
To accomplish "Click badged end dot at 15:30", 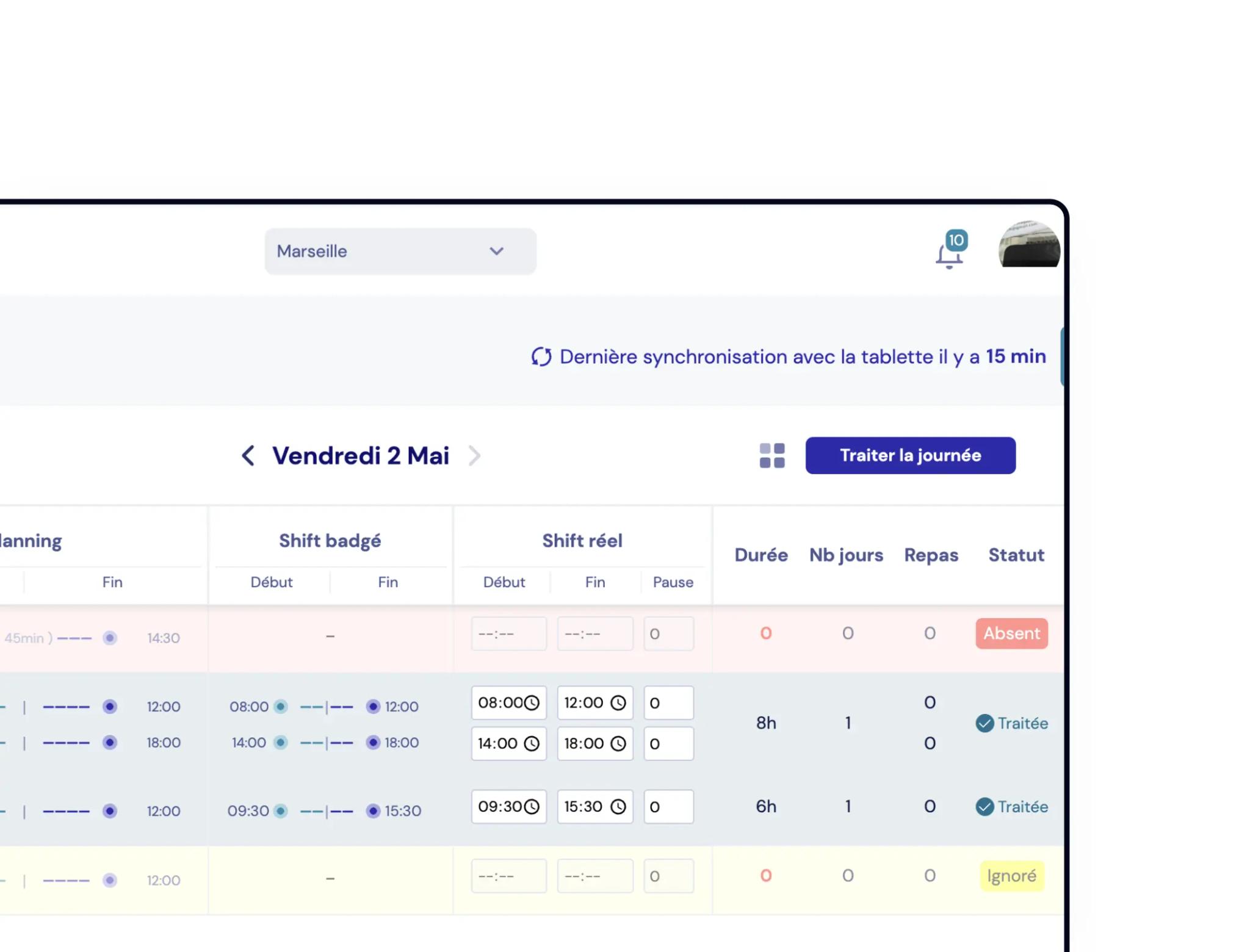I will [x=373, y=811].
